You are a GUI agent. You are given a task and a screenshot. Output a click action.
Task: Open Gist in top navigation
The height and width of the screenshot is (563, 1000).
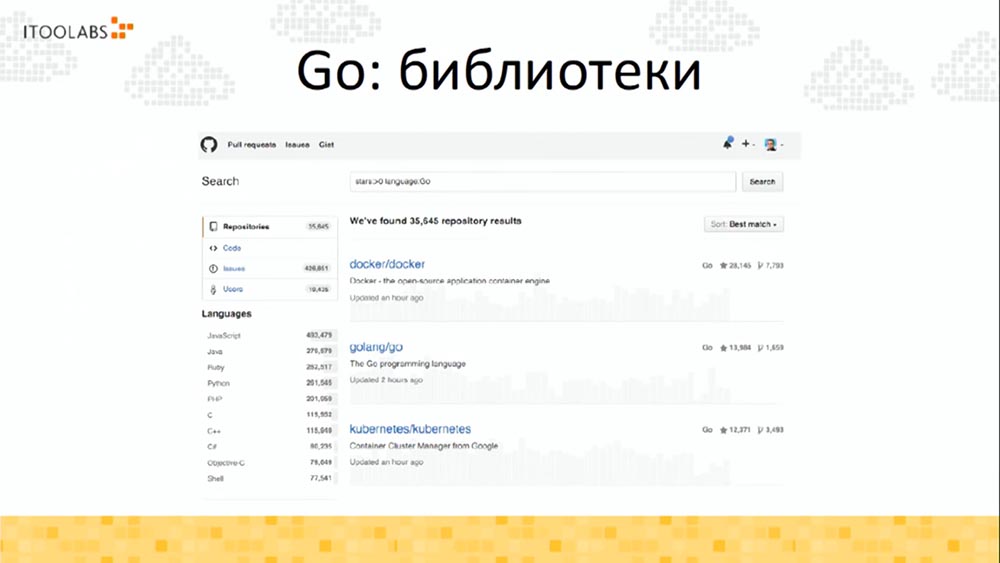[x=327, y=145]
